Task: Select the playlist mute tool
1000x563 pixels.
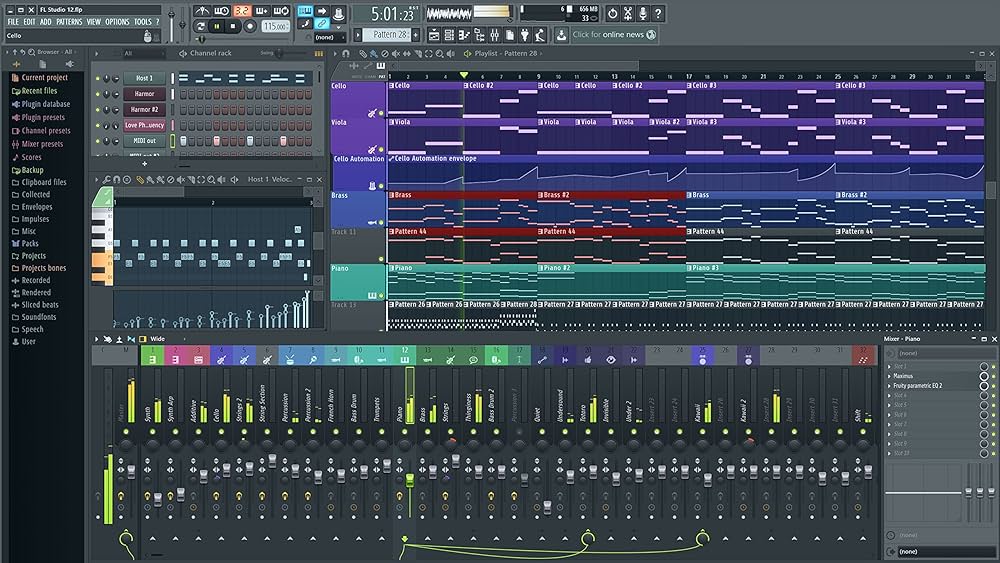Action: point(395,54)
